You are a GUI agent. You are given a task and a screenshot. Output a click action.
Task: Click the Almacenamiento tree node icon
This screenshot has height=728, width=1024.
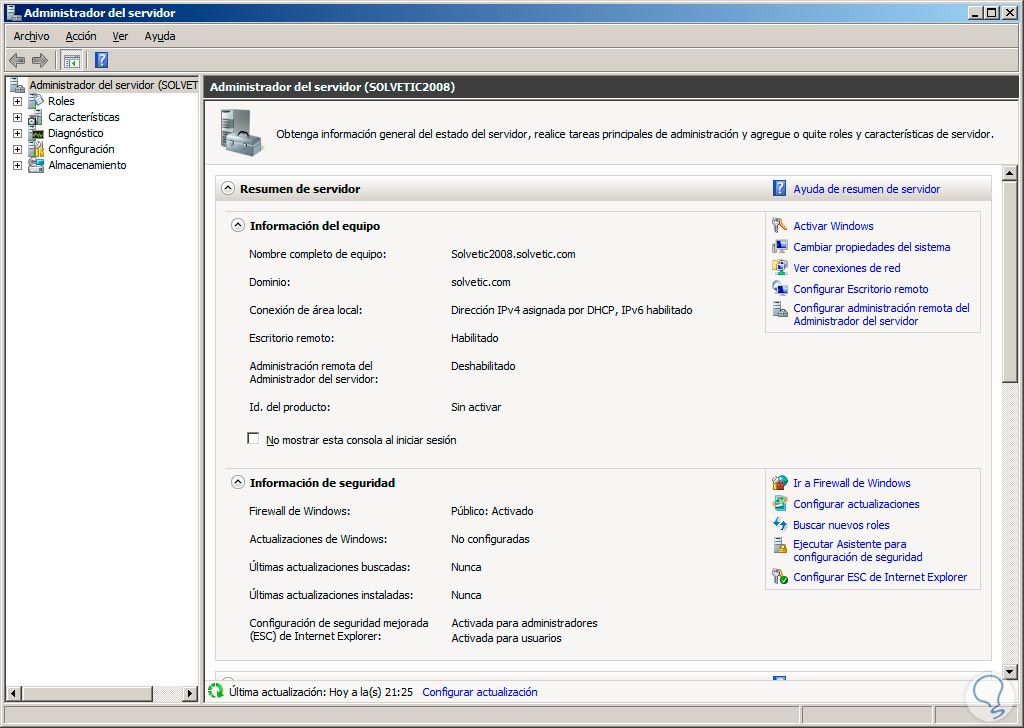[x=37, y=165]
